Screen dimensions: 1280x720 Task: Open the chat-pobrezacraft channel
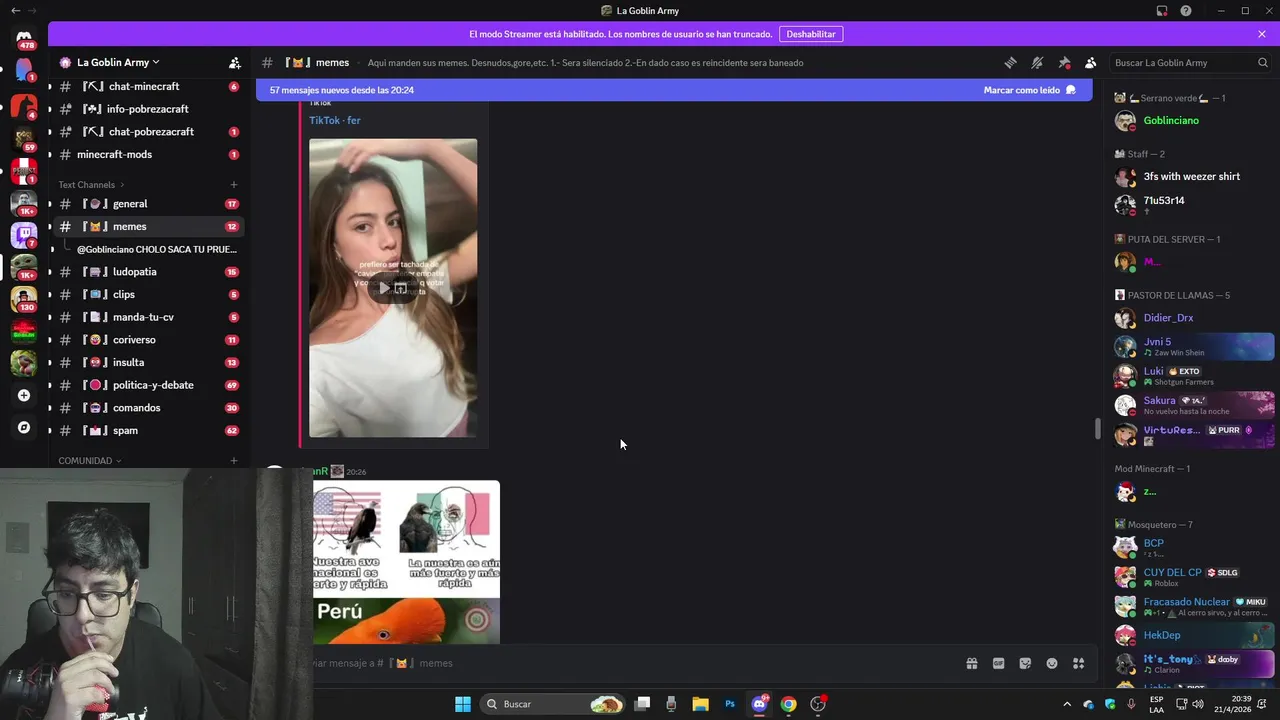(148, 132)
